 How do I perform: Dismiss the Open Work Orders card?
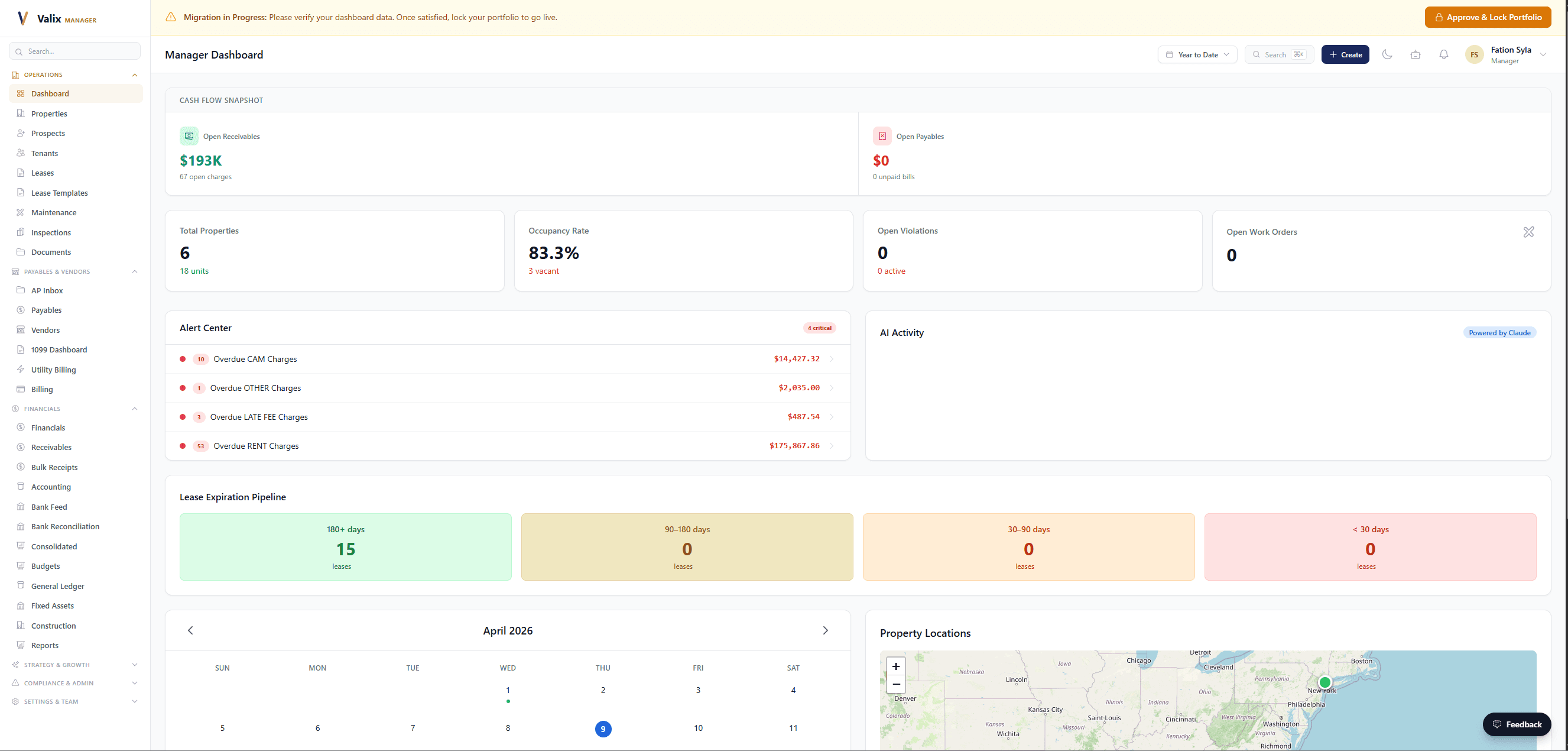1528,232
